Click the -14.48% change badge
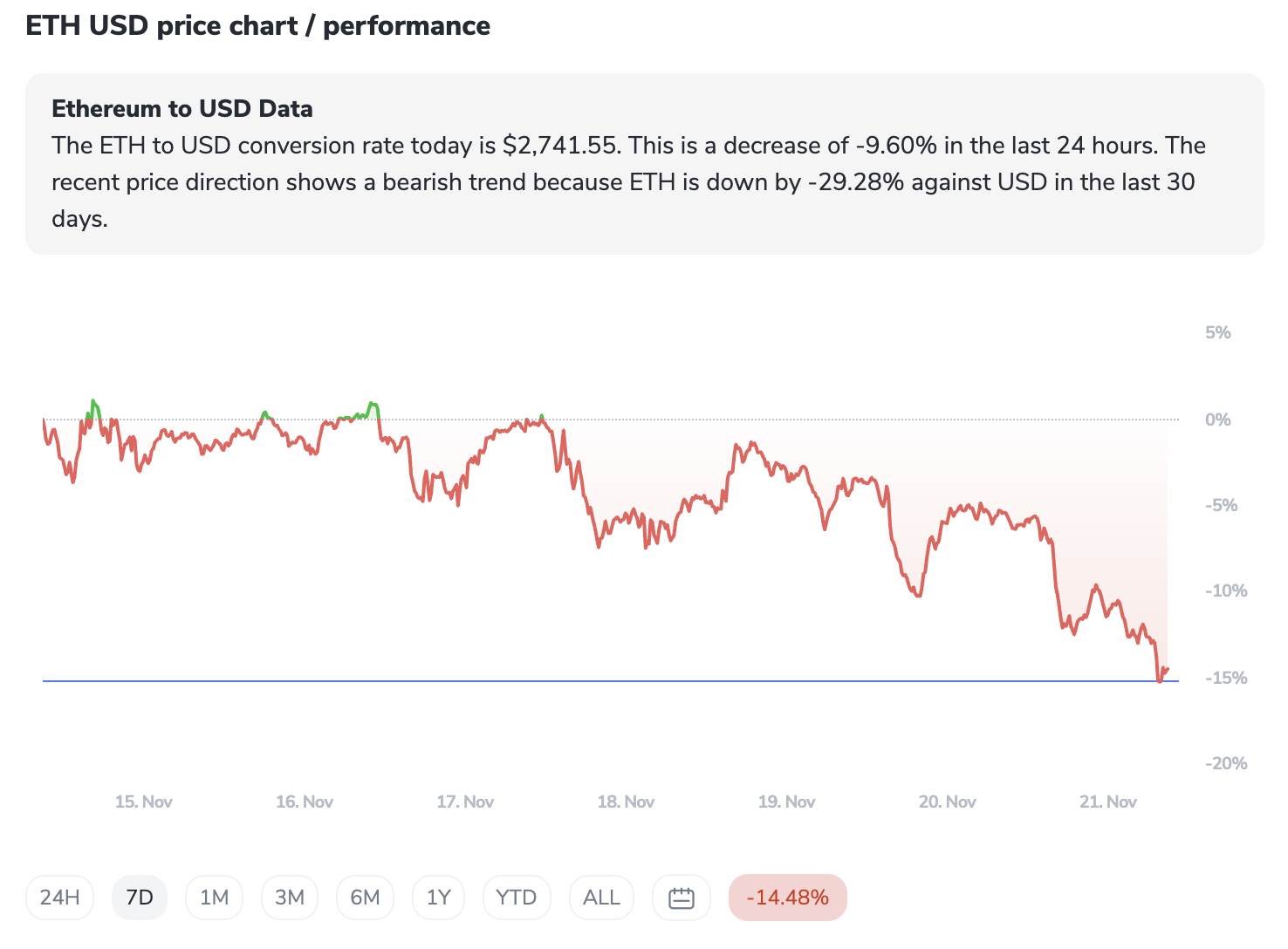 (787, 898)
